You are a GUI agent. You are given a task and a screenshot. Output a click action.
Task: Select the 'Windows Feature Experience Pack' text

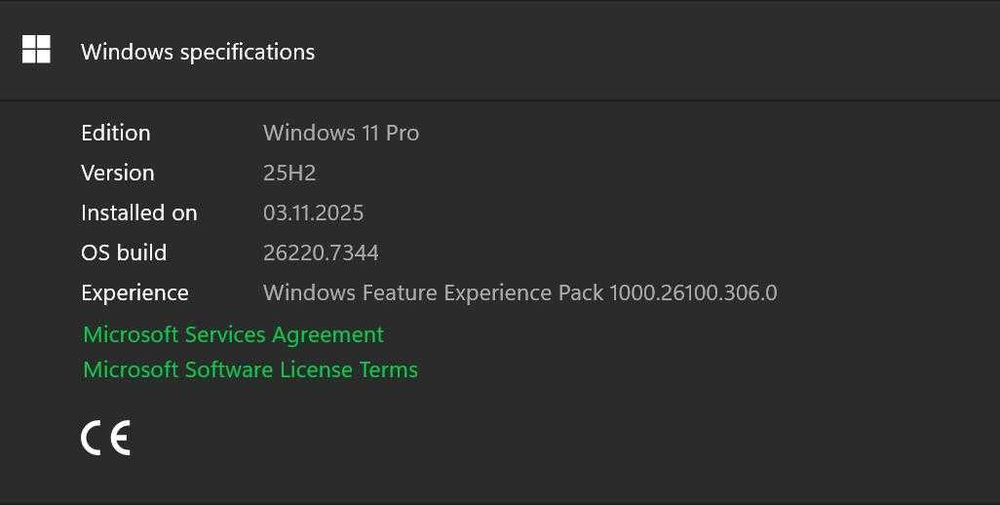[431, 293]
